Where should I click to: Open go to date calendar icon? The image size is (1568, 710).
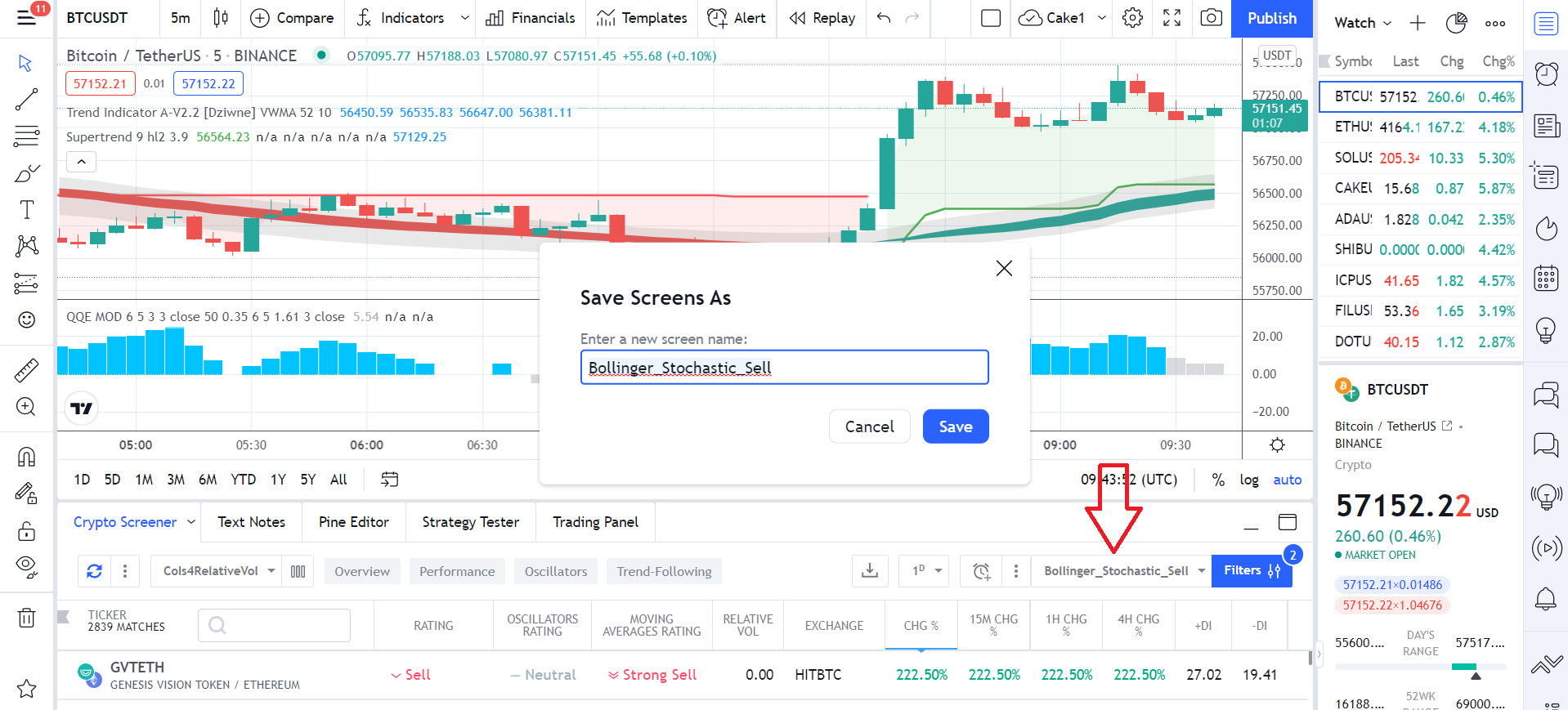390,480
